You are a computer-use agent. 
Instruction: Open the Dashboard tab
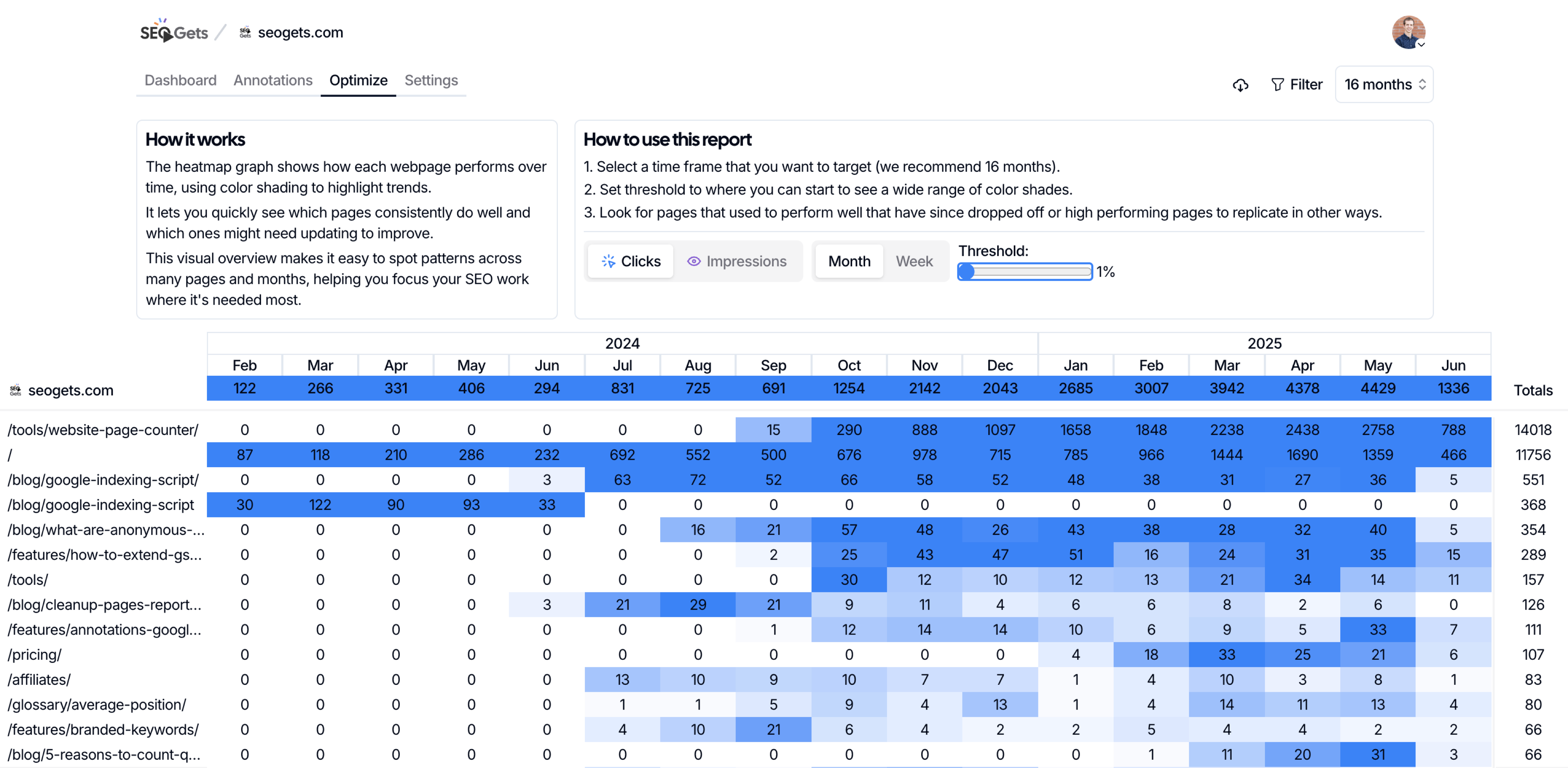pyautogui.click(x=180, y=80)
